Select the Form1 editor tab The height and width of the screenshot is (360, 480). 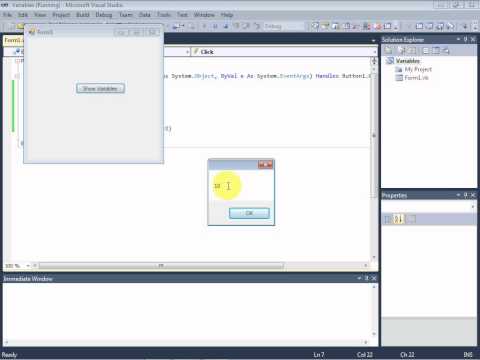click(13, 40)
